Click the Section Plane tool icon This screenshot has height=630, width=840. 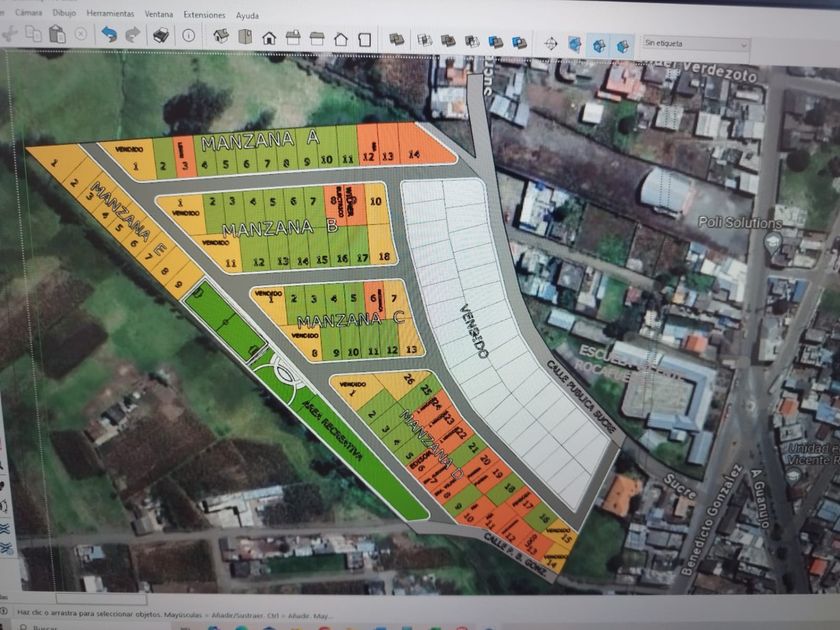pos(574,44)
